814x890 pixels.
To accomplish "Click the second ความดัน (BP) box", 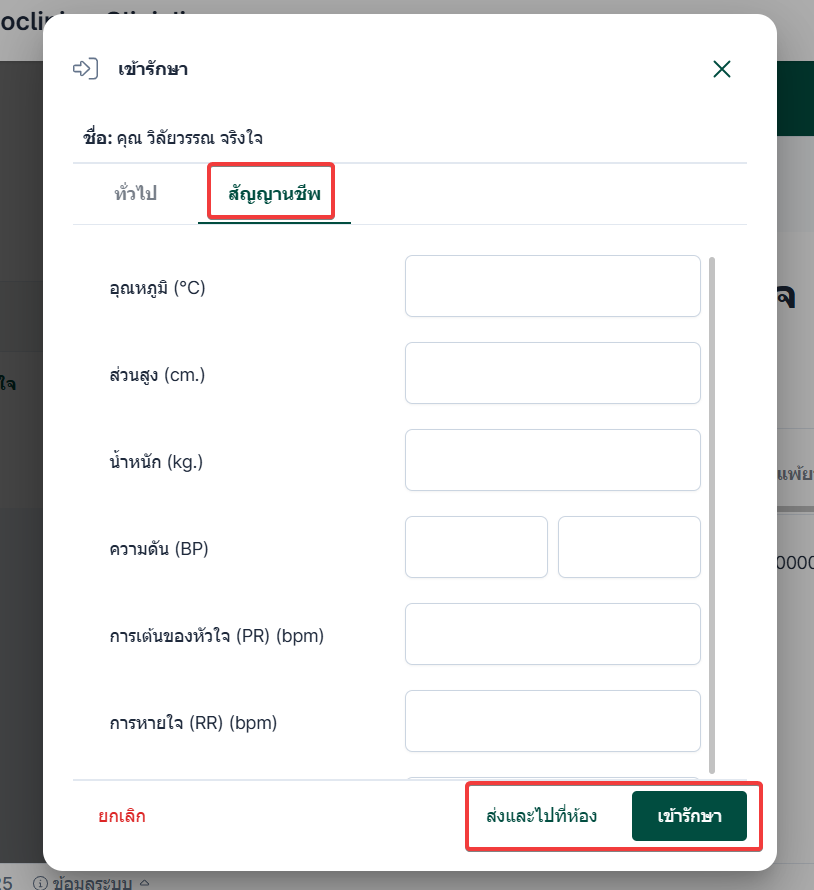I will pos(629,547).
